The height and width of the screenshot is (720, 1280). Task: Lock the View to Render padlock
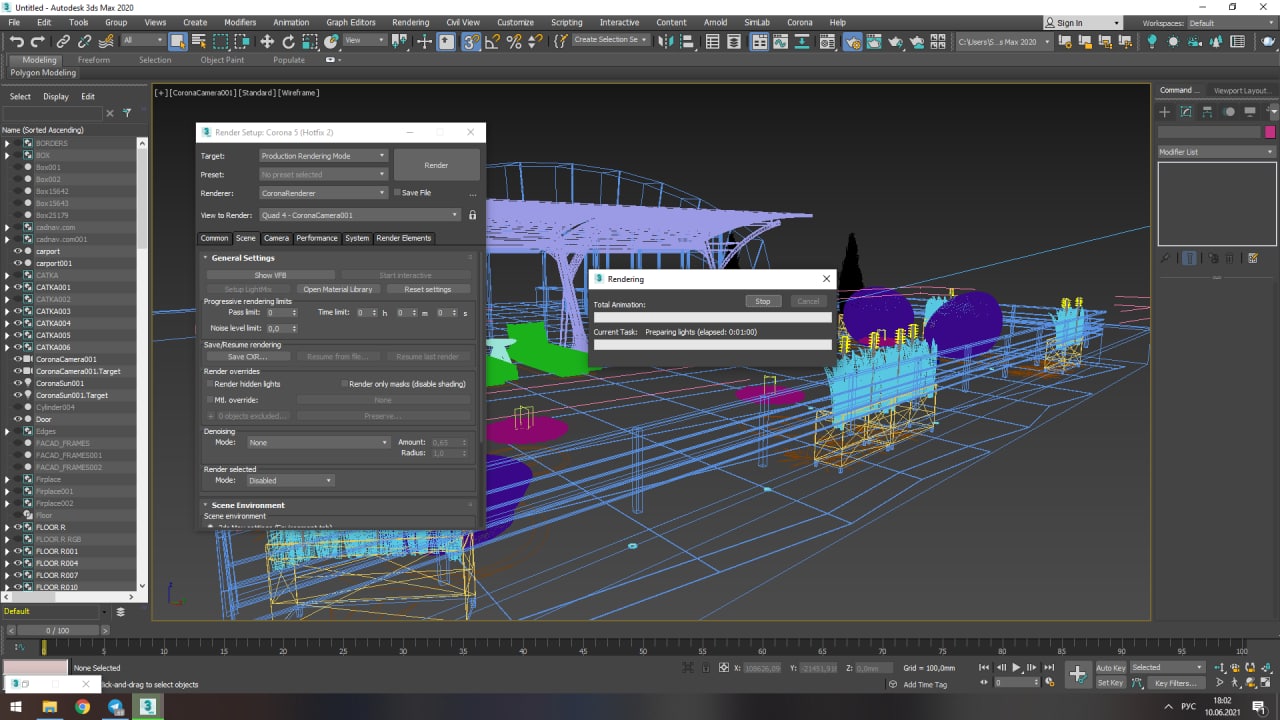coord(472,215)
